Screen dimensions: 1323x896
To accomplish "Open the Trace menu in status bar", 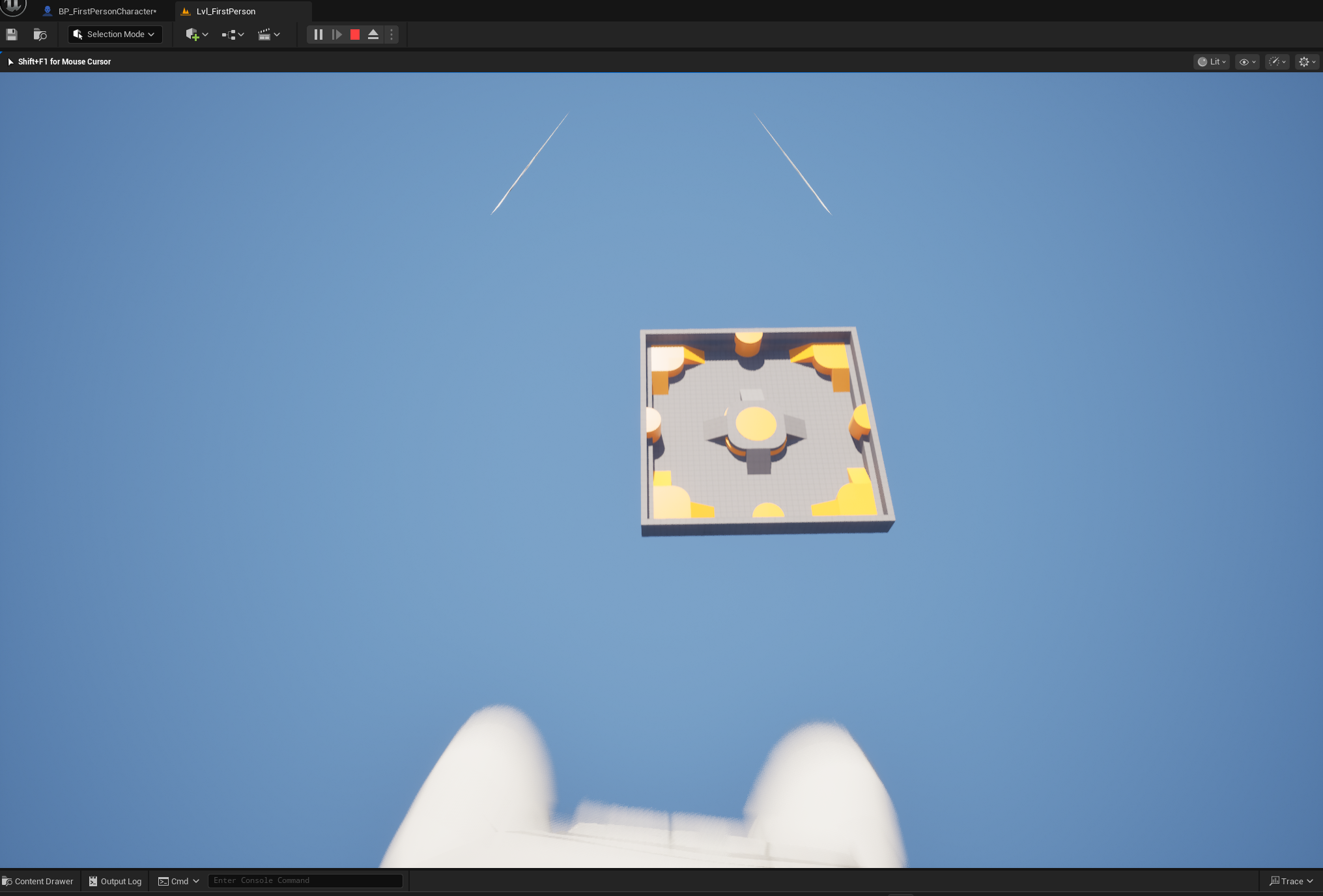I will click(x=1291, y=881).
